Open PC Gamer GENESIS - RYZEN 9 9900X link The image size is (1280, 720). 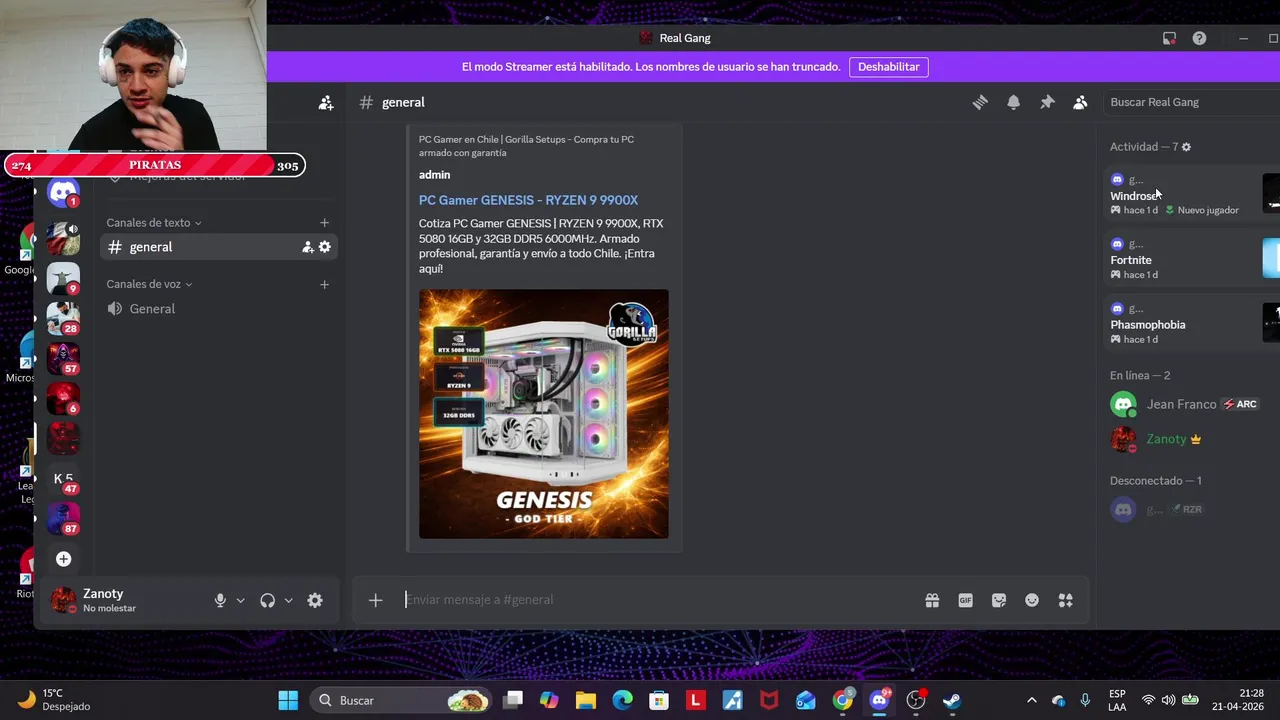coord(528,200)
